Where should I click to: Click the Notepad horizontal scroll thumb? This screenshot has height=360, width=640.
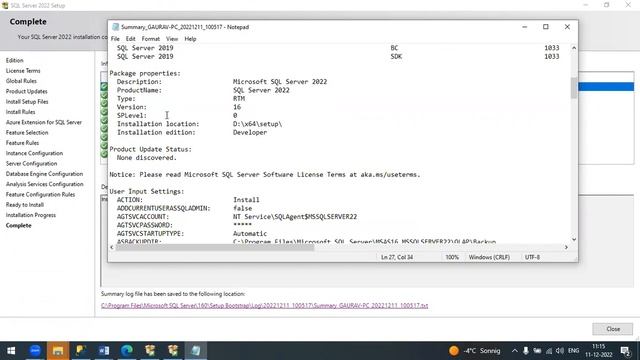[215, 247]
